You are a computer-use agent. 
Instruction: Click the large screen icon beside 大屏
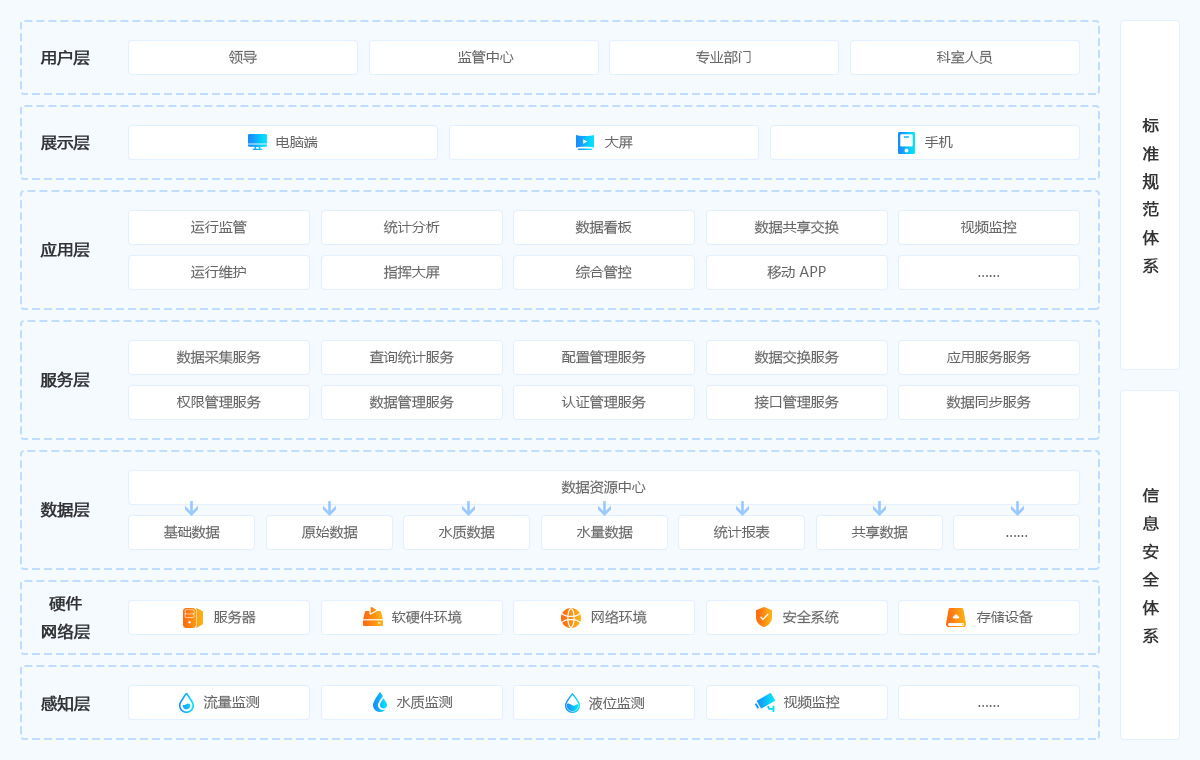click(x=585, y=142)
